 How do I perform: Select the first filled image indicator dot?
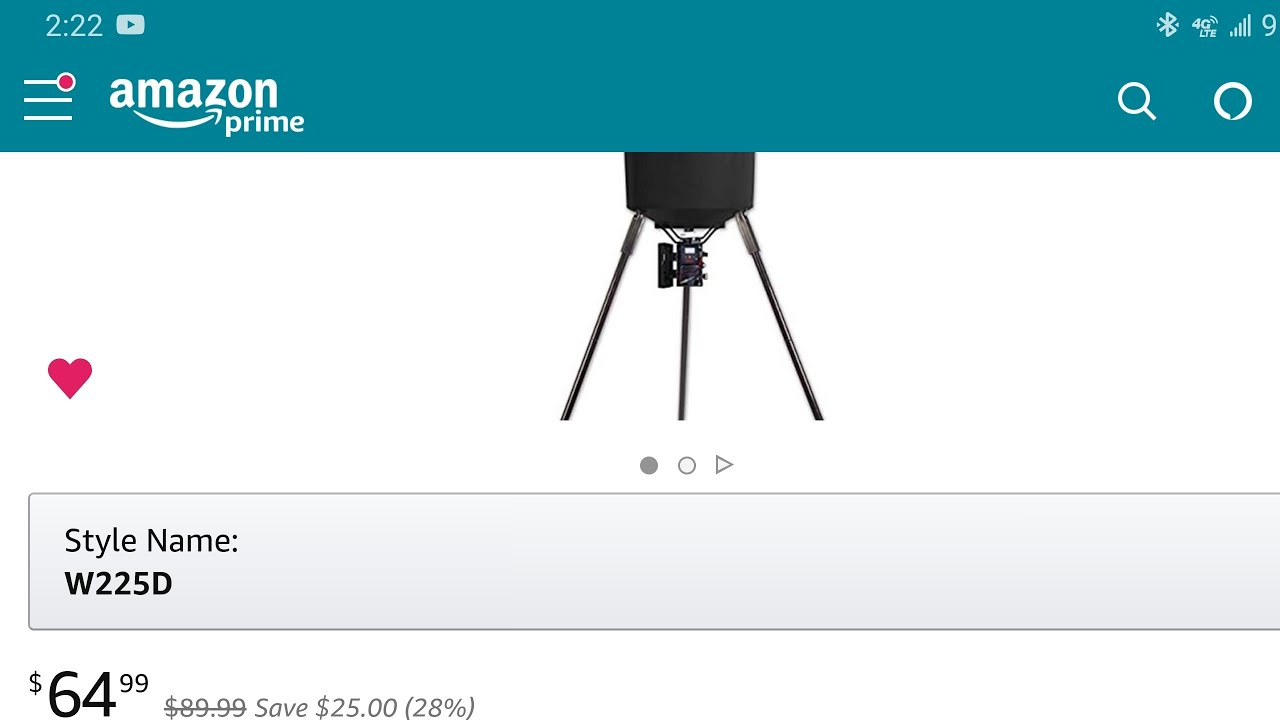(649, 465)
